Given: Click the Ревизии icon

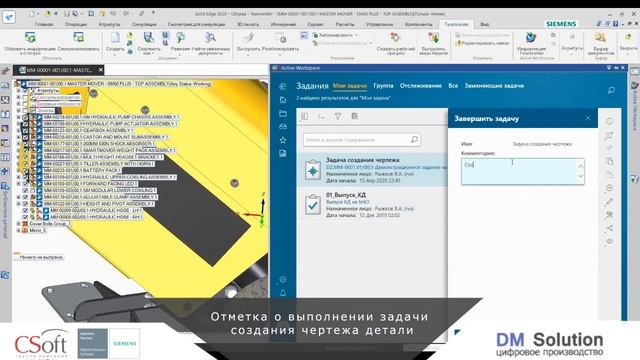Looking at the screenshot, I should point(180,38).
